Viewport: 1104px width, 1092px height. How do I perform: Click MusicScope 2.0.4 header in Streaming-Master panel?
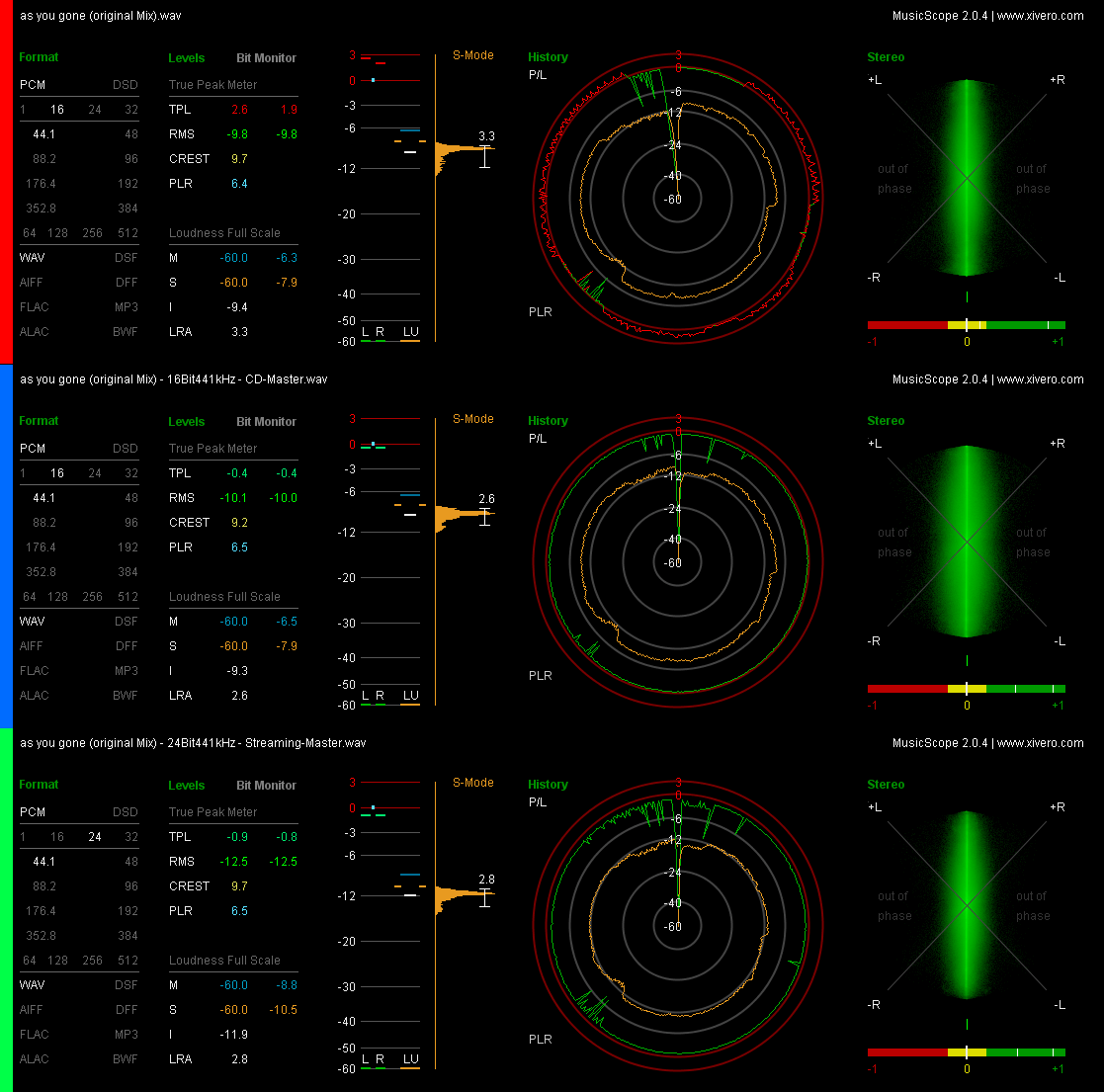click(x=987, y=743)
